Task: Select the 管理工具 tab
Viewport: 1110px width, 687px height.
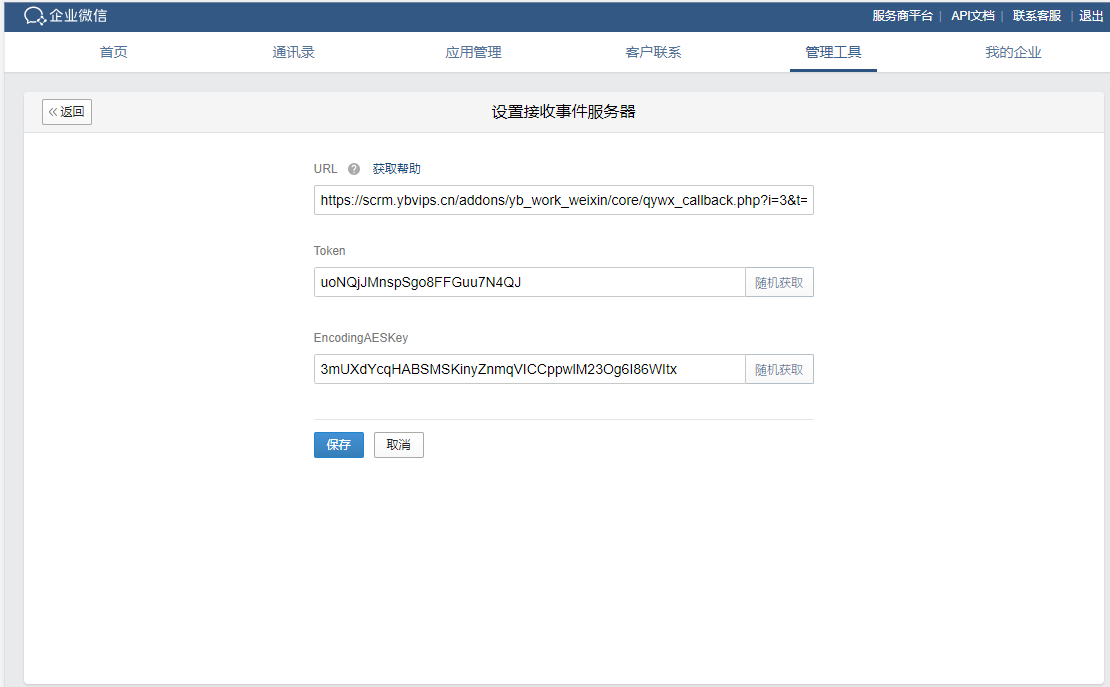Action: coord(833,52)
